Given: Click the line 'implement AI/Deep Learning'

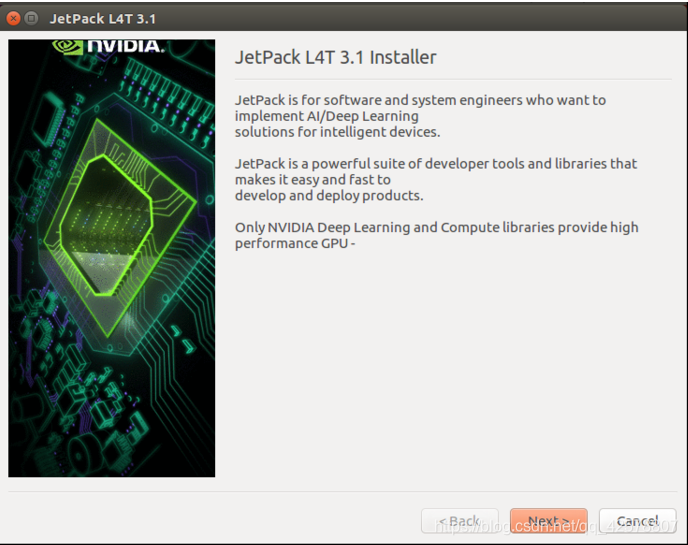Looking at the screenshot, I should (x=327, y=116).
